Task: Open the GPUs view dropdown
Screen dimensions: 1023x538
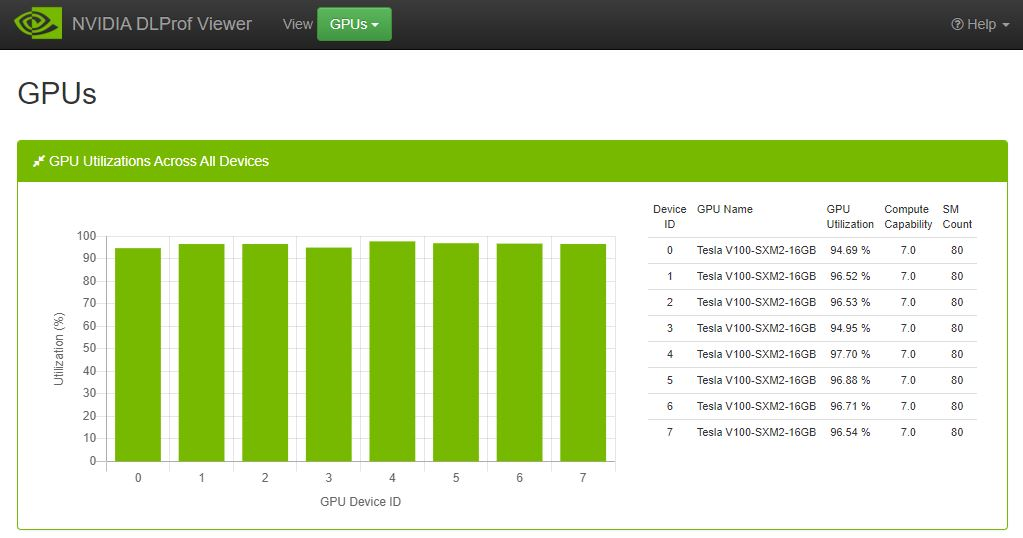Action: [x=354, y=24]
